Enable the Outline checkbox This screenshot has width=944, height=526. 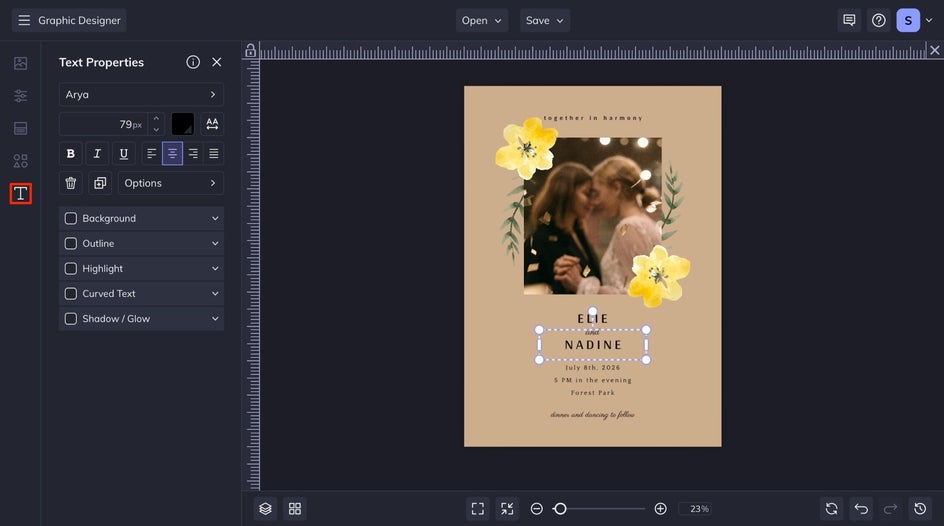70,244
